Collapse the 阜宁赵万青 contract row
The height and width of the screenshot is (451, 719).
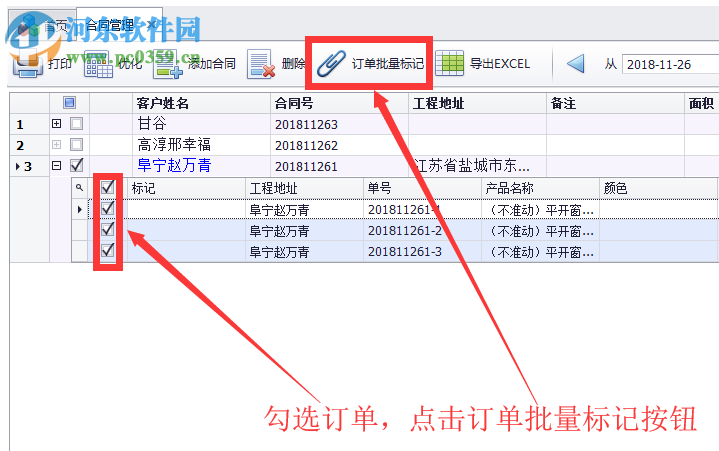56,165
